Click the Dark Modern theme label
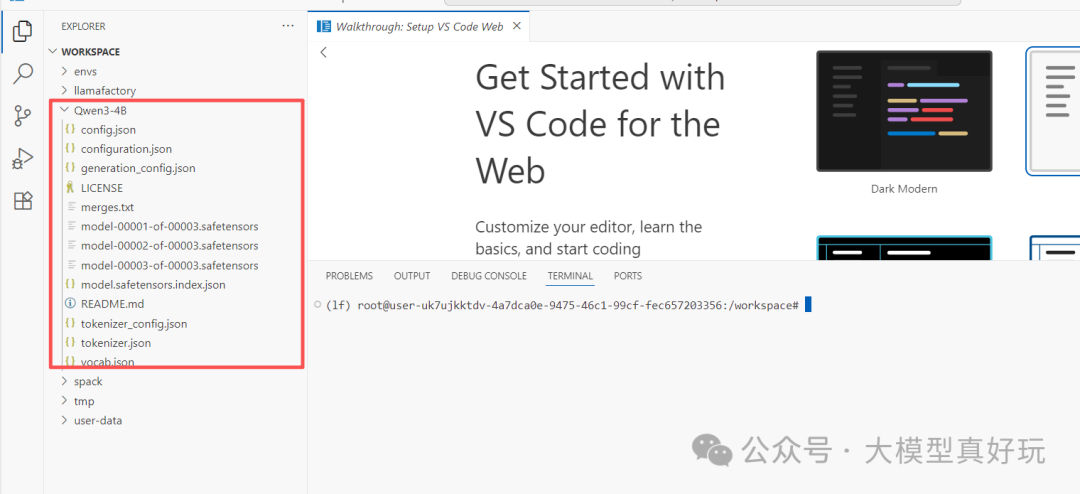Viewport: 1080px width, 494px height. [x=904, y=189]
